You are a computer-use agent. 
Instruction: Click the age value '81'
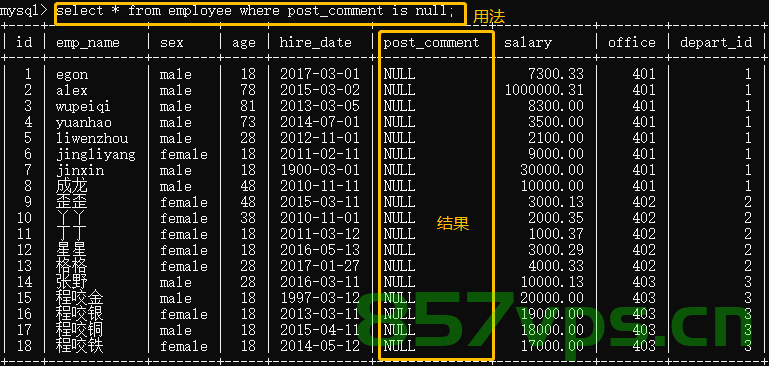pyautogui.click(x=248, y=106)
